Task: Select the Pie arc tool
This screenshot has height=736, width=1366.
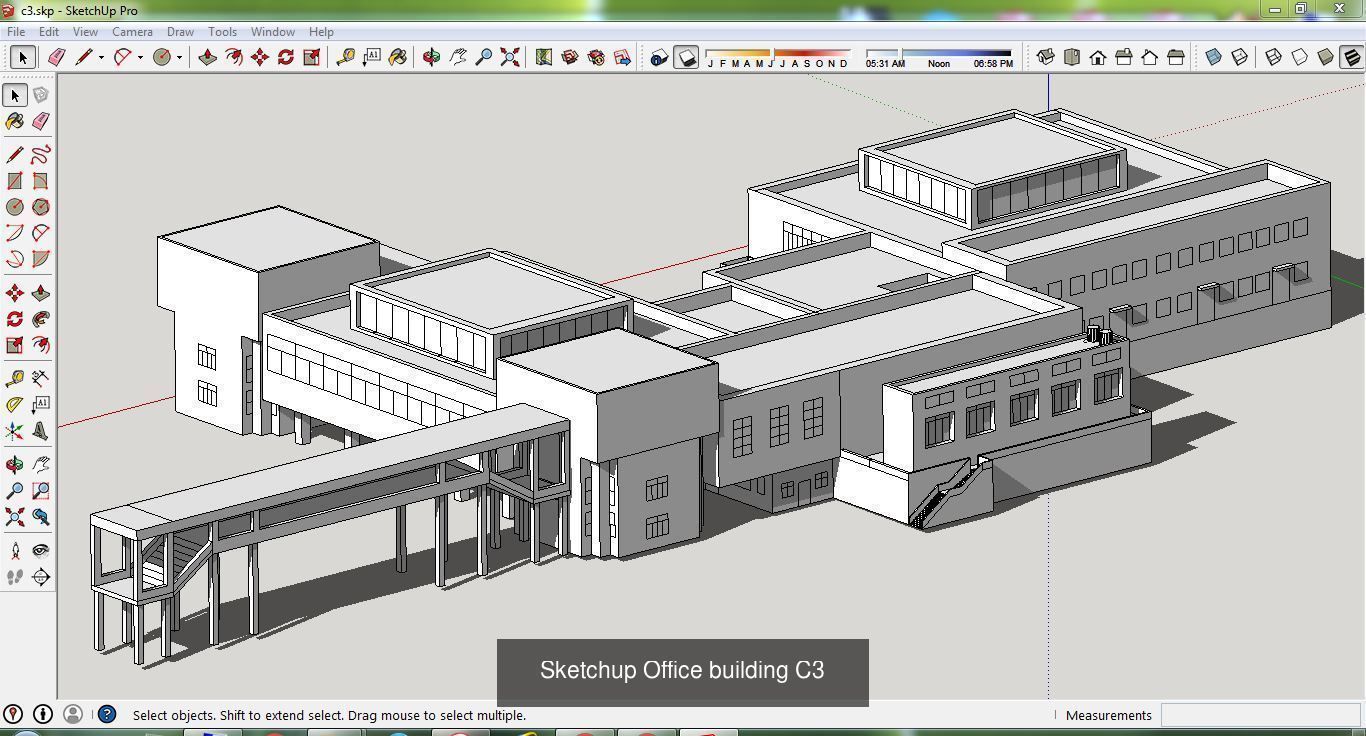Action: 41,259
